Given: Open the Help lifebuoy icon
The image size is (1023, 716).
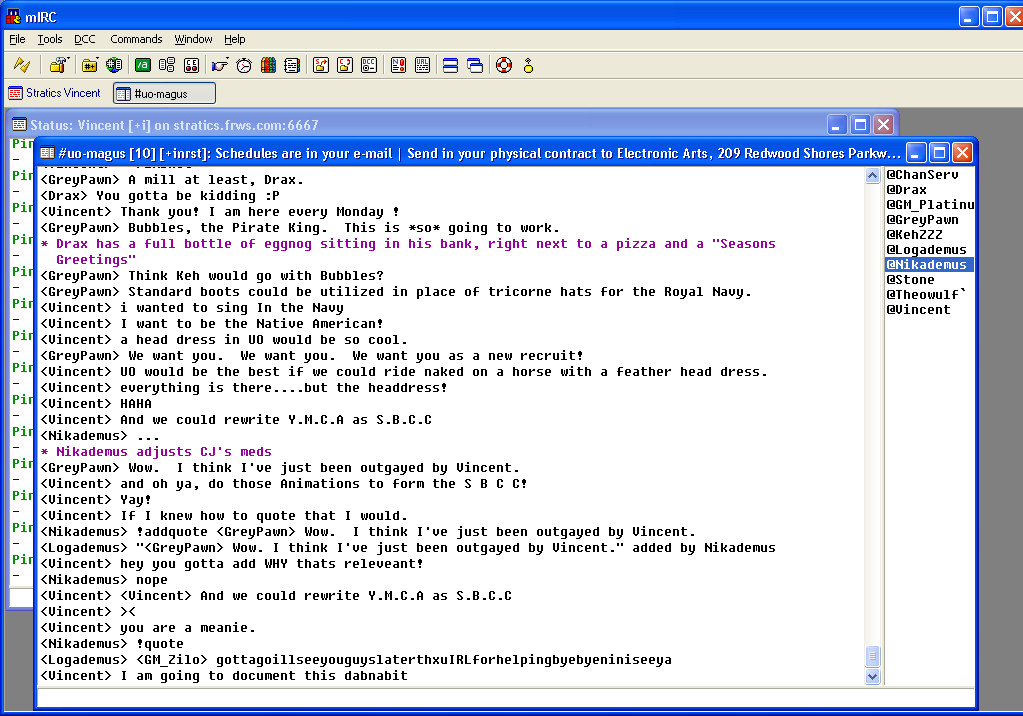Looking at the screenshot, I should [x=504, y=65].
